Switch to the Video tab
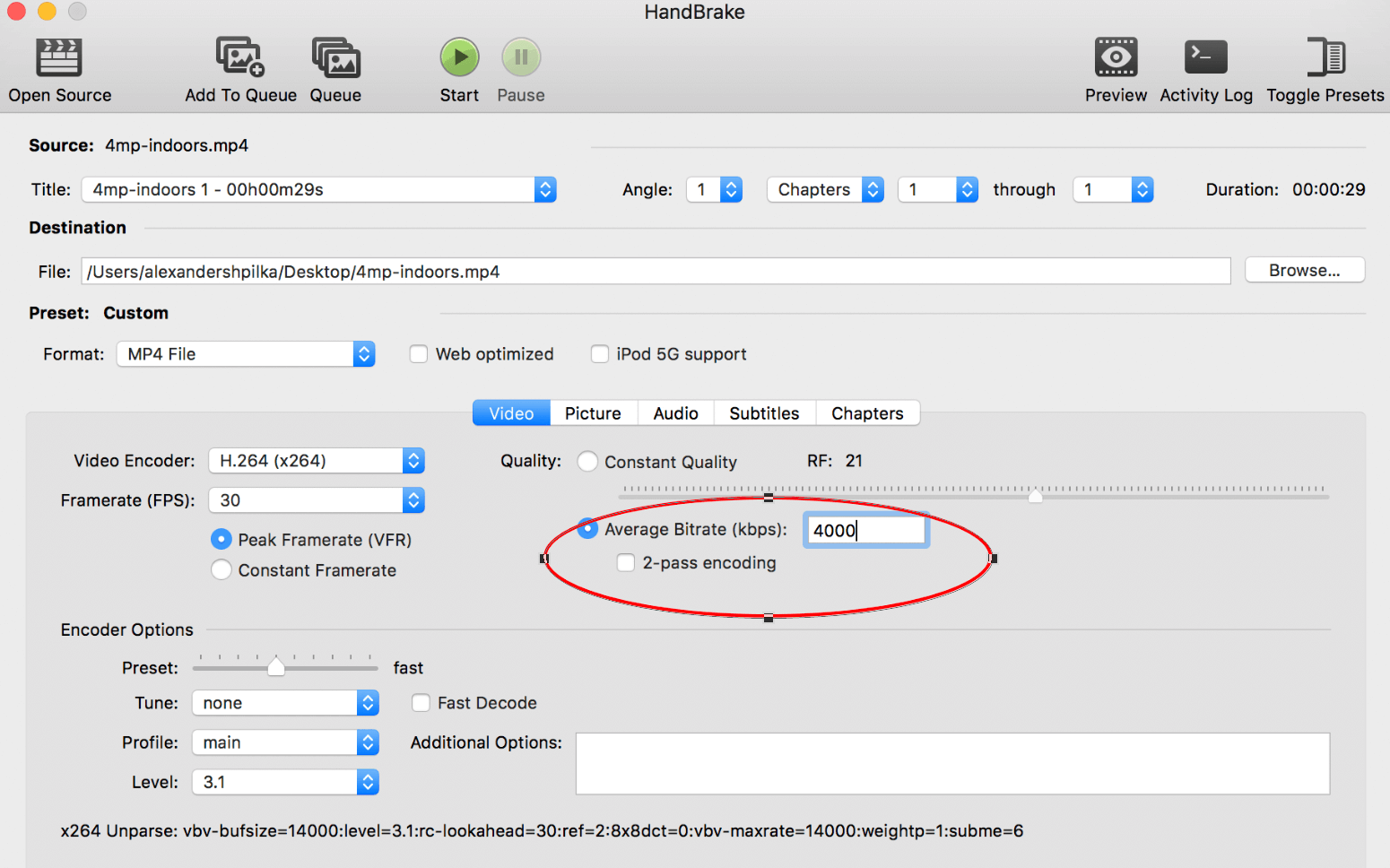This screenshot has width=1390, height=868. point(511,413)
